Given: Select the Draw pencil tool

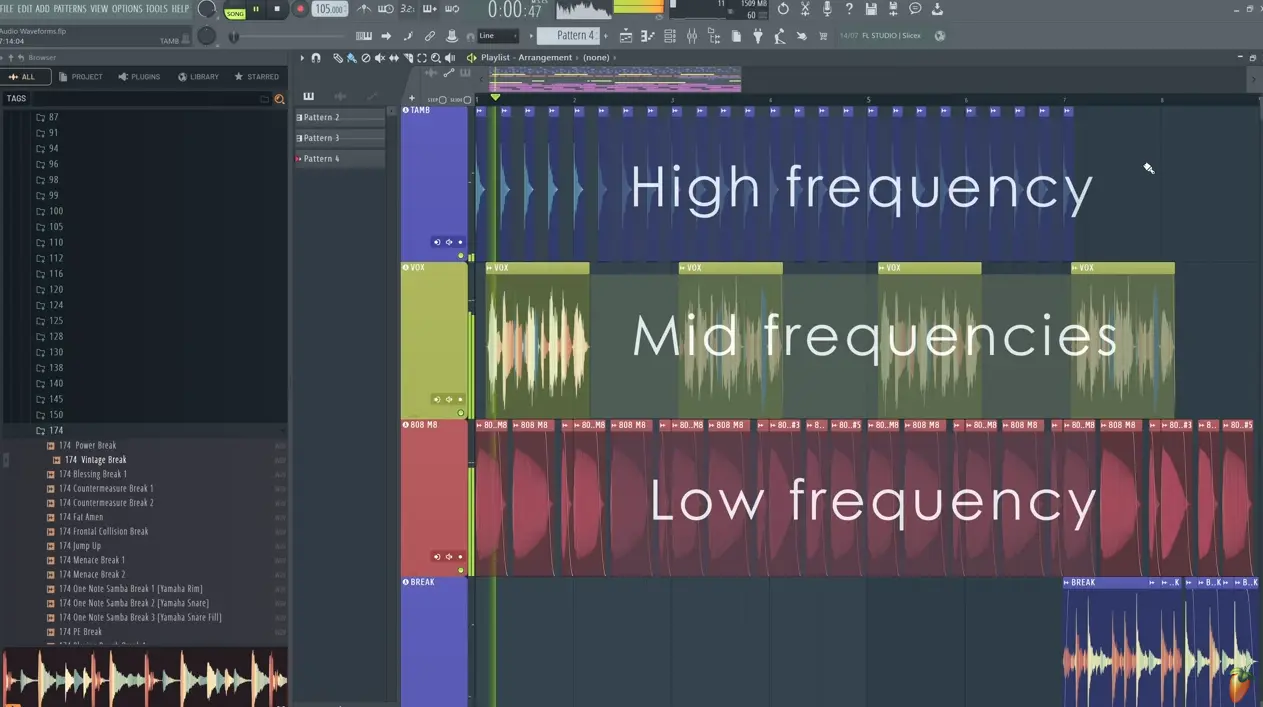Looking at the screenshot, I should 338,58.
